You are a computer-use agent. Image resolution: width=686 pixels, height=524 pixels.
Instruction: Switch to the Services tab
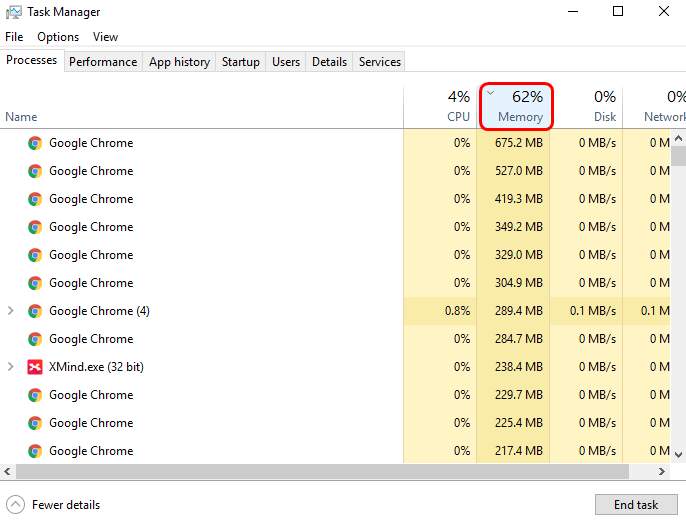[x=380, y=62]
